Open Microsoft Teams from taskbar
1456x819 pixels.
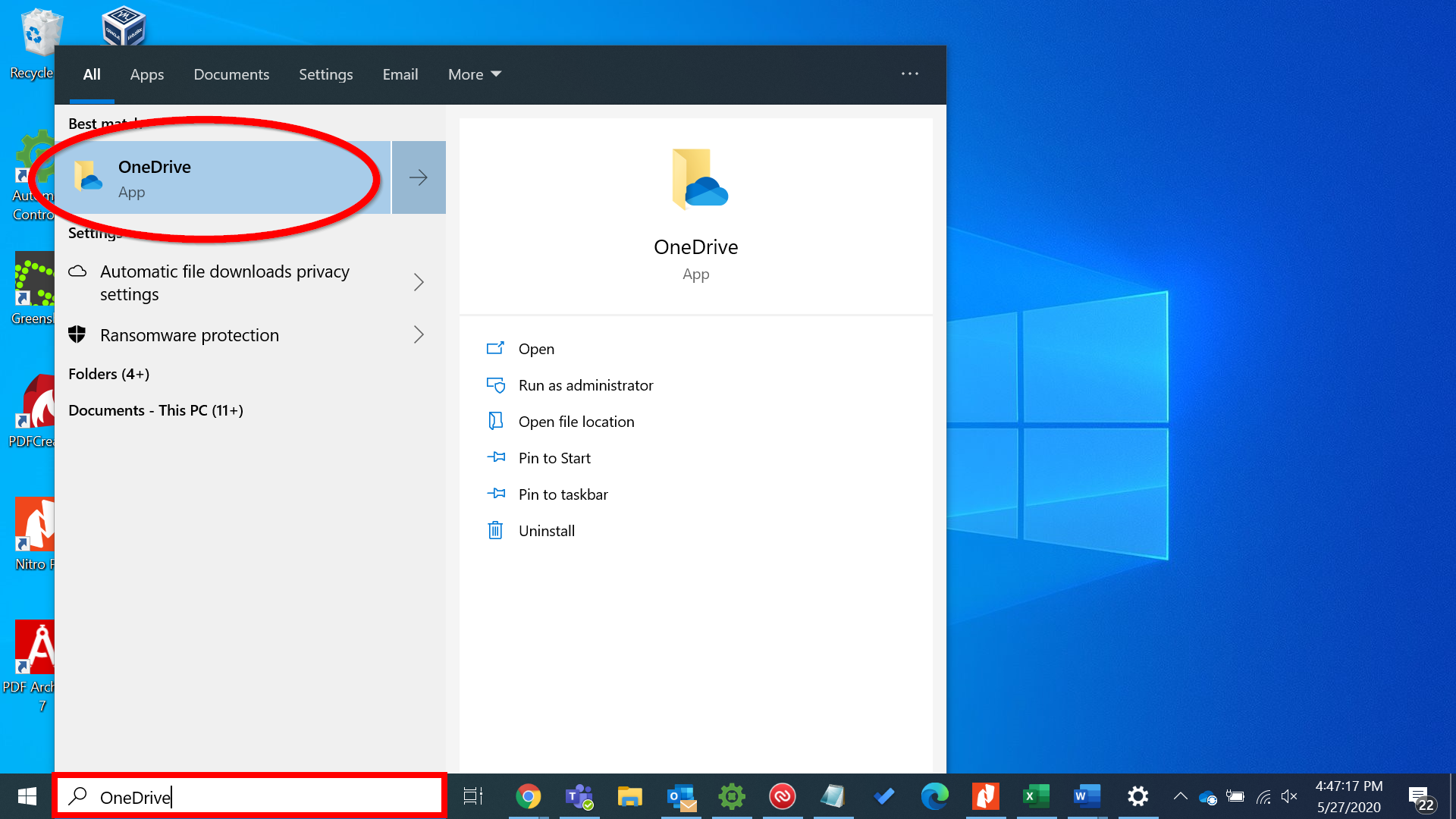pyautogui.click(x=579, y=796)
